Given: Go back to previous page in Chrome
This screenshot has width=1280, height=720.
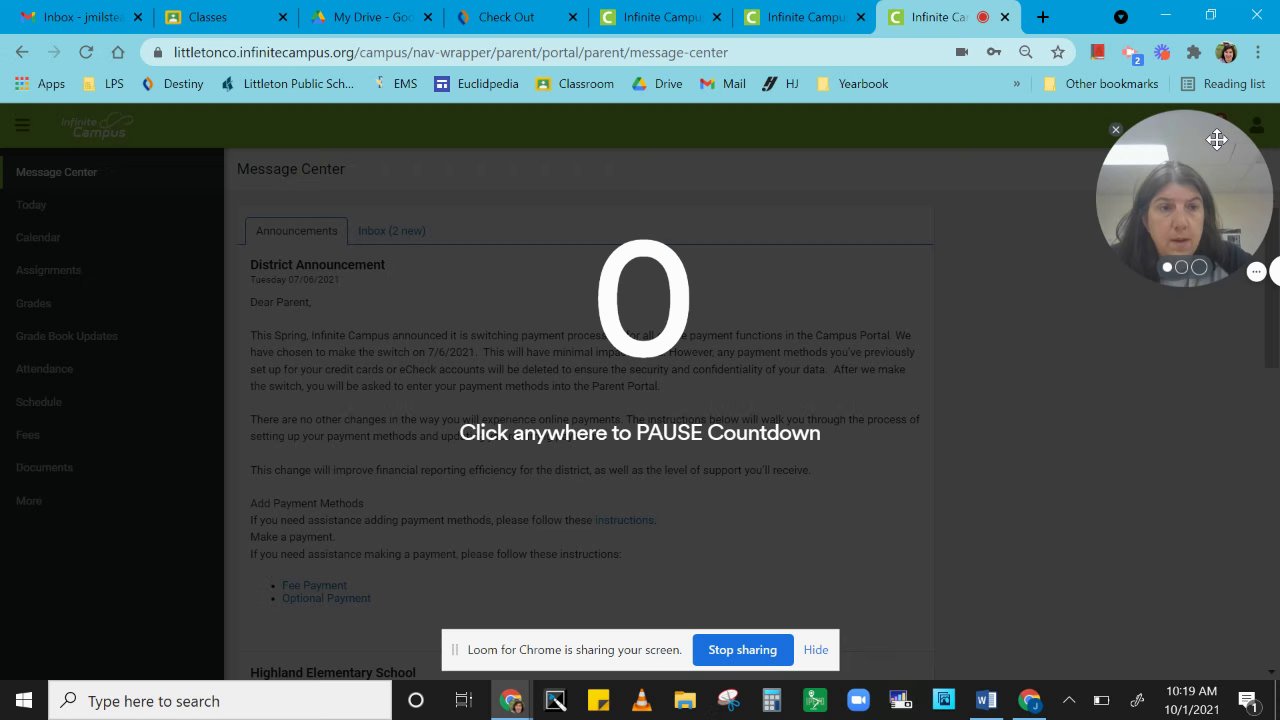Looking at the screenshot, I should coord(22,52).
